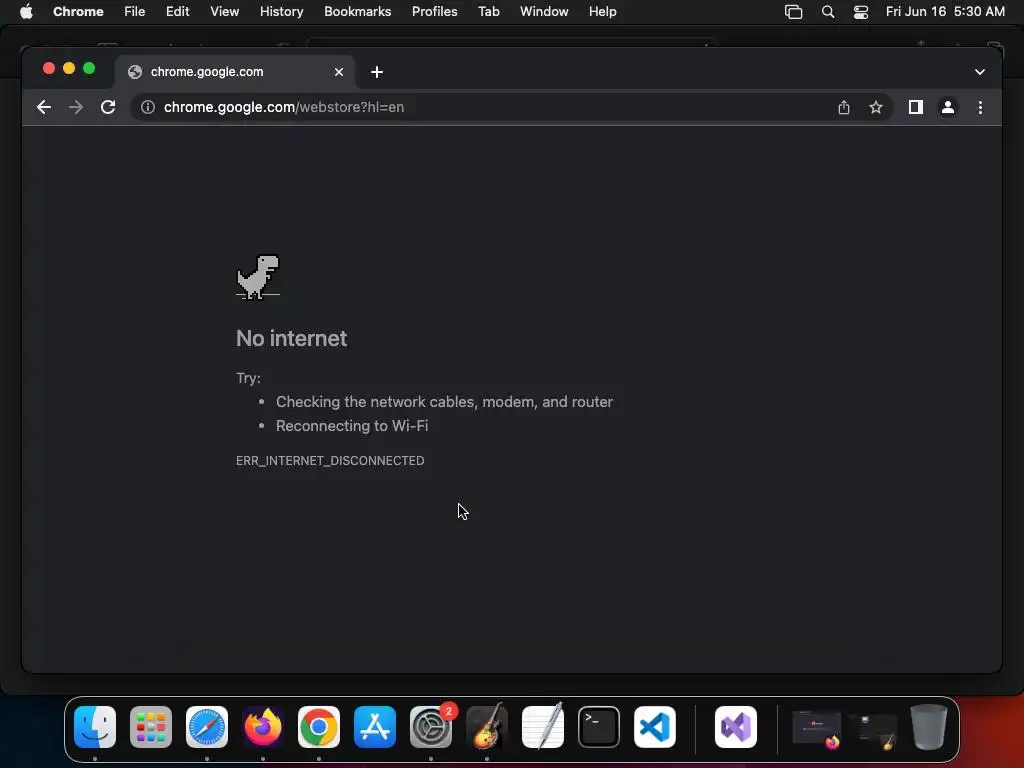
Task: Reload the page with the refresh icon
Action: click(x=108, y=107)
